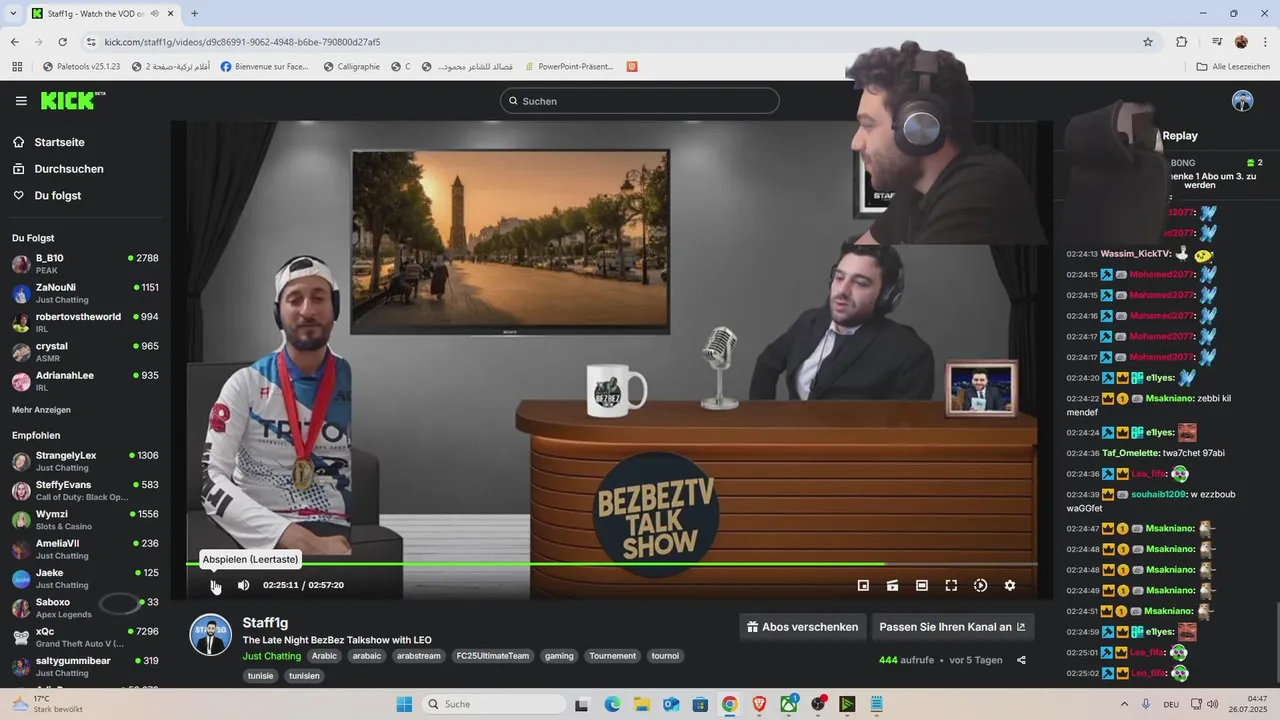Select the tunisie tag
The image size is (1280, 720).
[261, 676]
